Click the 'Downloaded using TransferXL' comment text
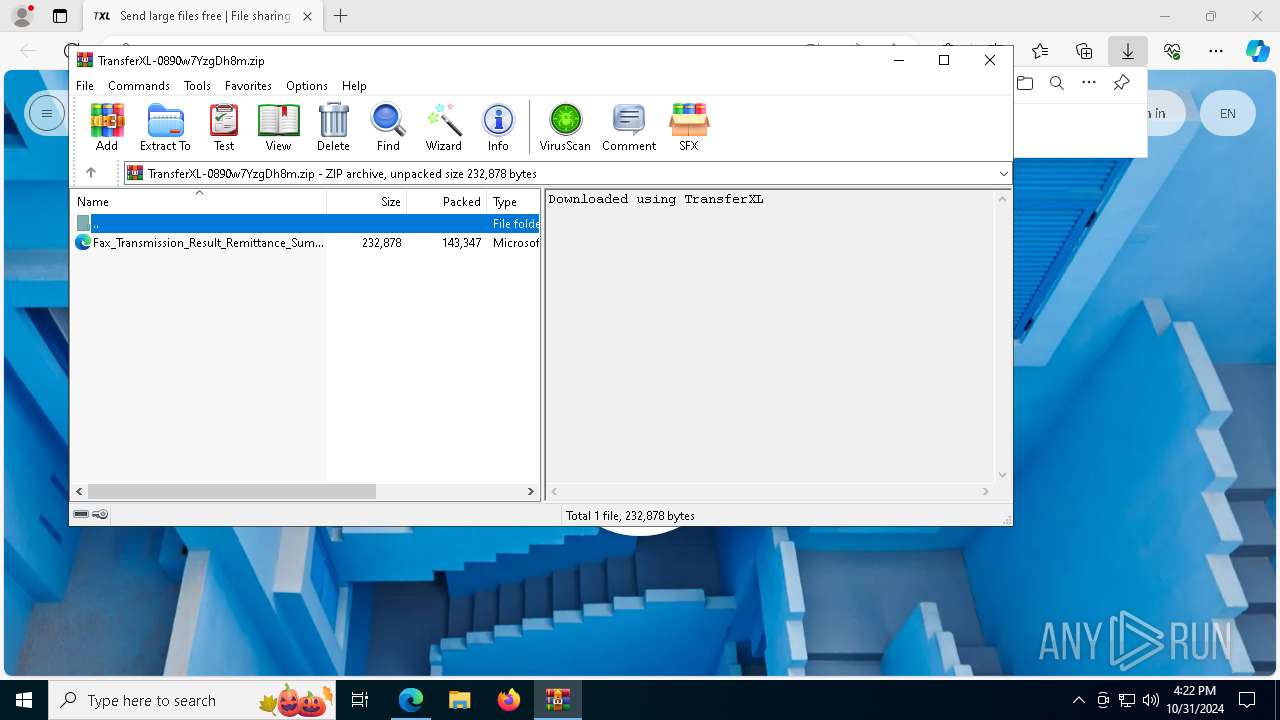Viewport: 1280px width, 720px height. [655, 199]
